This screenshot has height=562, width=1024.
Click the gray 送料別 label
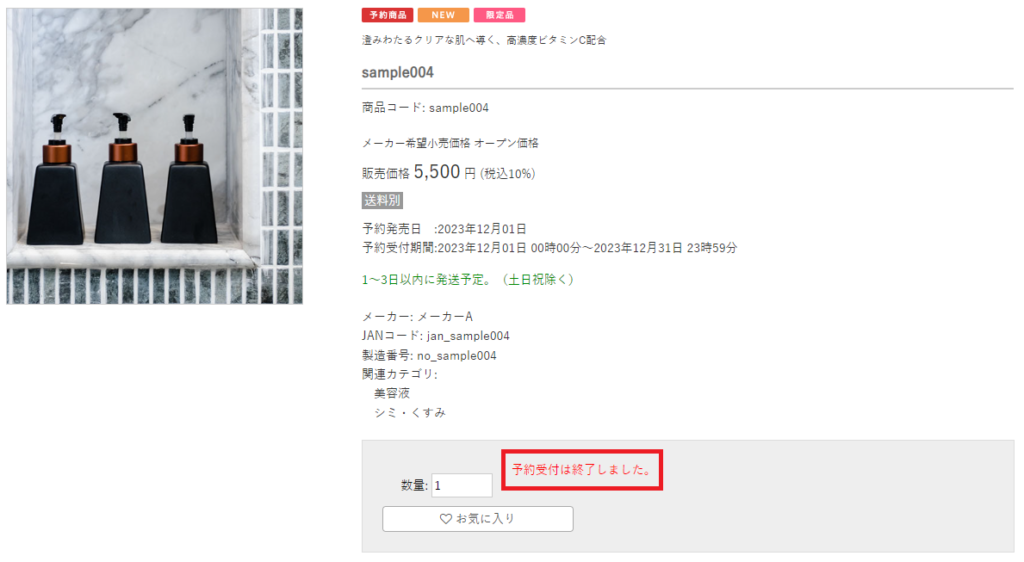coord(382,200)
